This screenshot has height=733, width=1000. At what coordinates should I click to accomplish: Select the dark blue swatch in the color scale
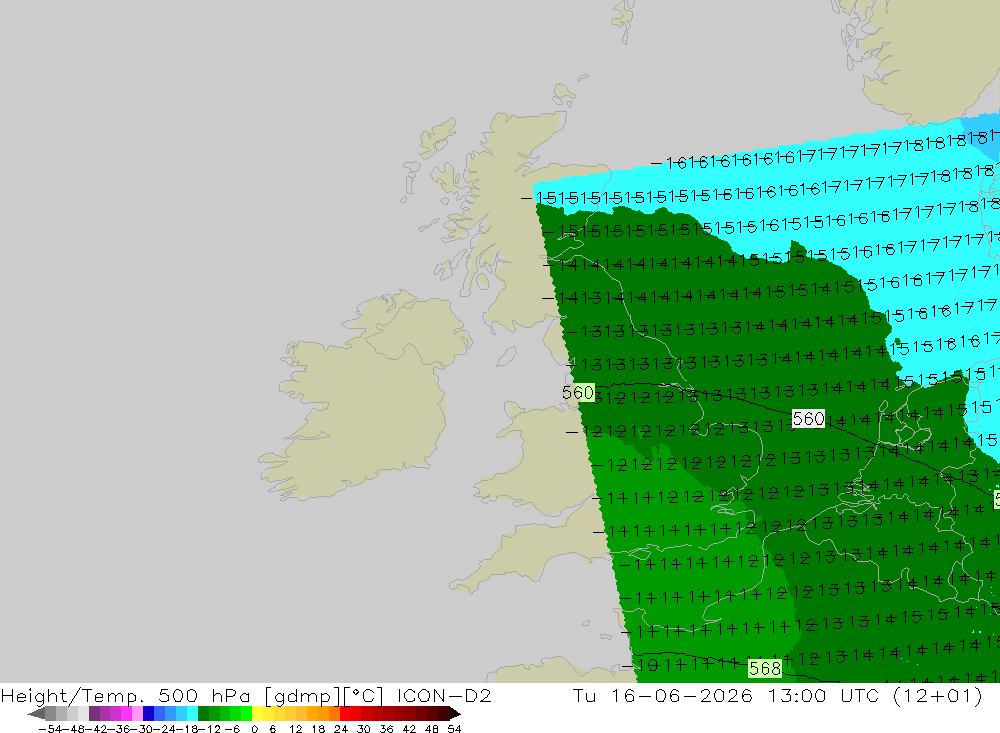click(148, 714)
